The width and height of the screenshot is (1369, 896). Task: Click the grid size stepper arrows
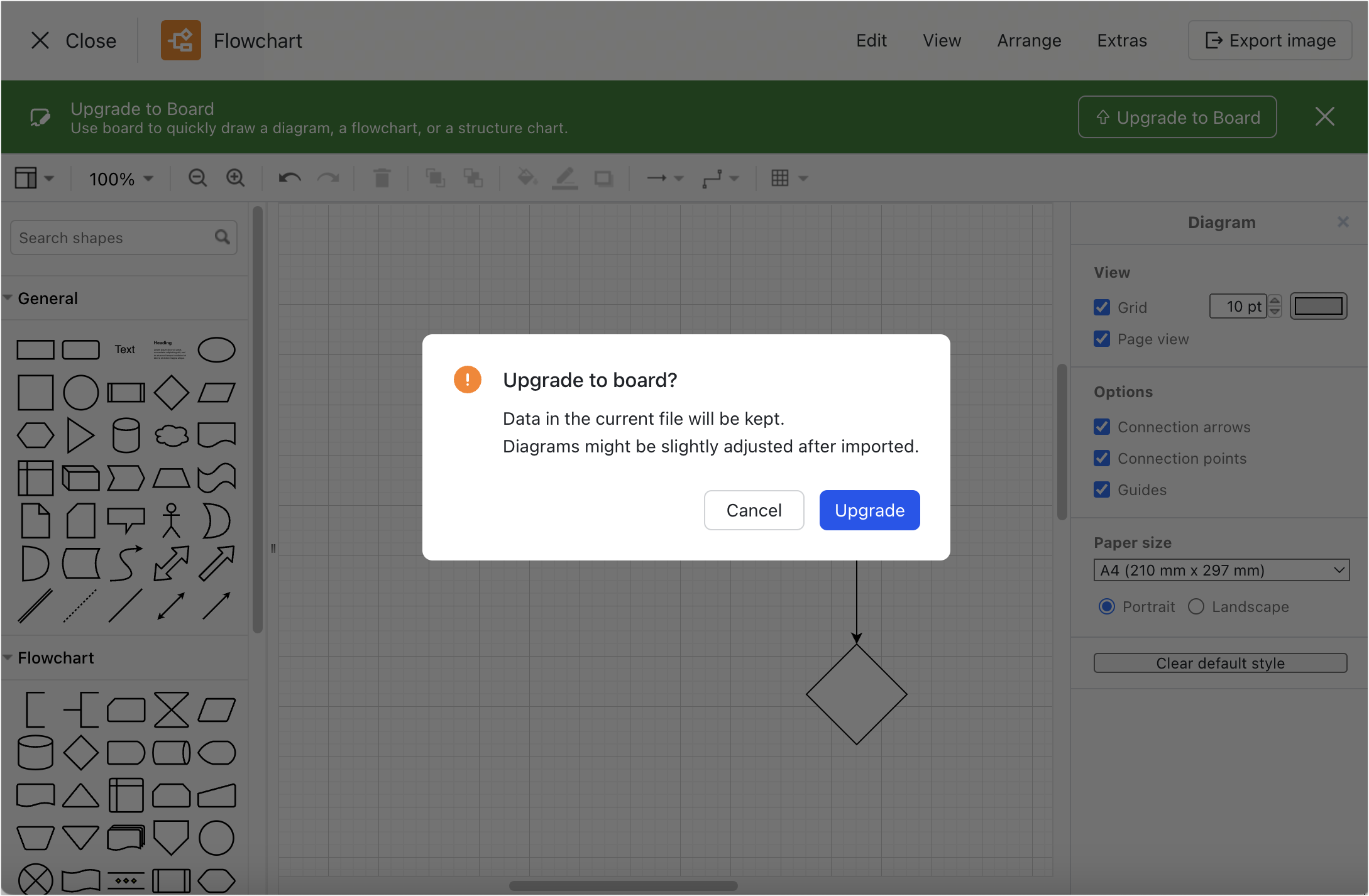click(x=1275, y=306)
